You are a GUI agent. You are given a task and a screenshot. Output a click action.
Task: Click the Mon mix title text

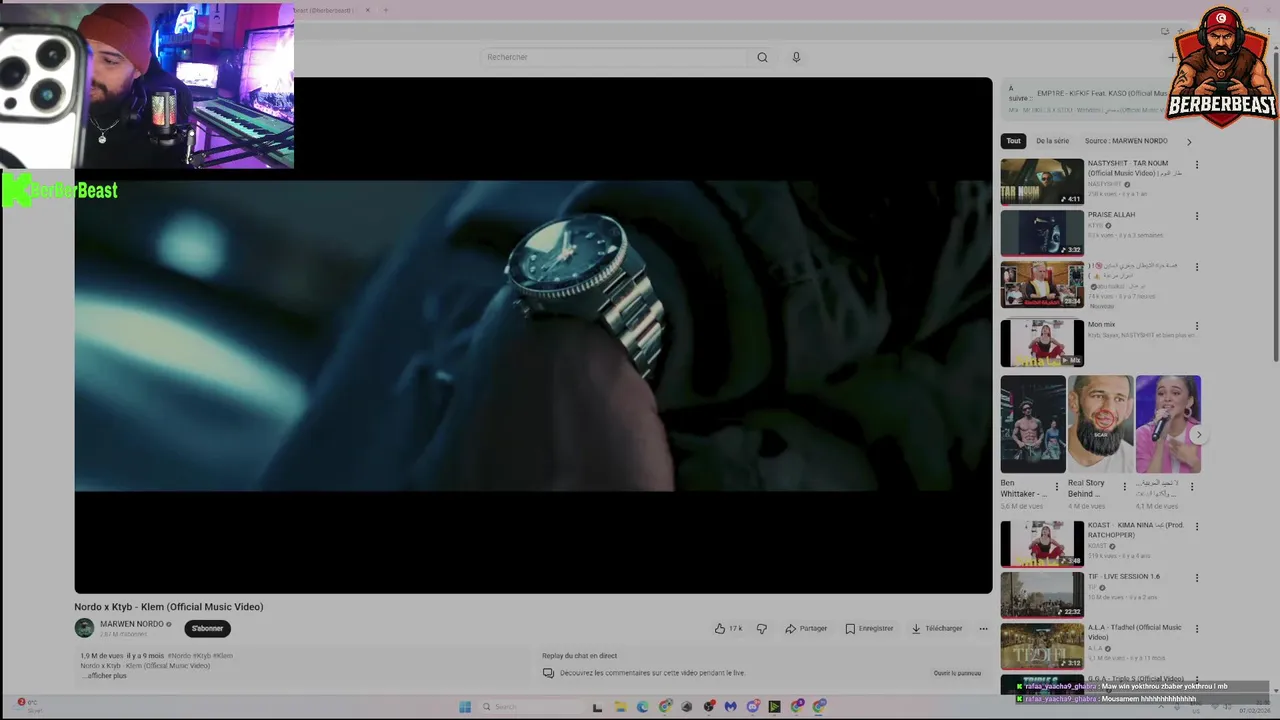click(x=1101, y=325)
